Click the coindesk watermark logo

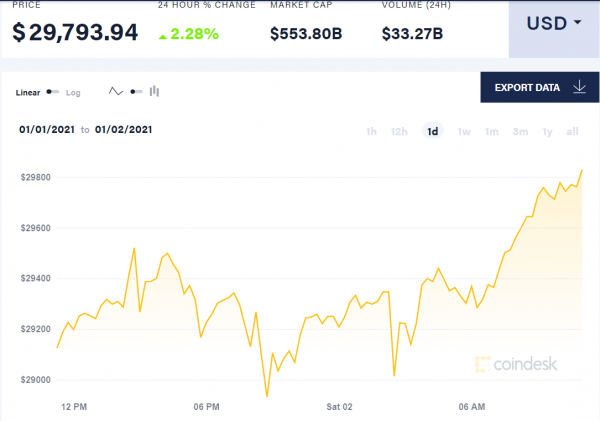click(516, 364)
